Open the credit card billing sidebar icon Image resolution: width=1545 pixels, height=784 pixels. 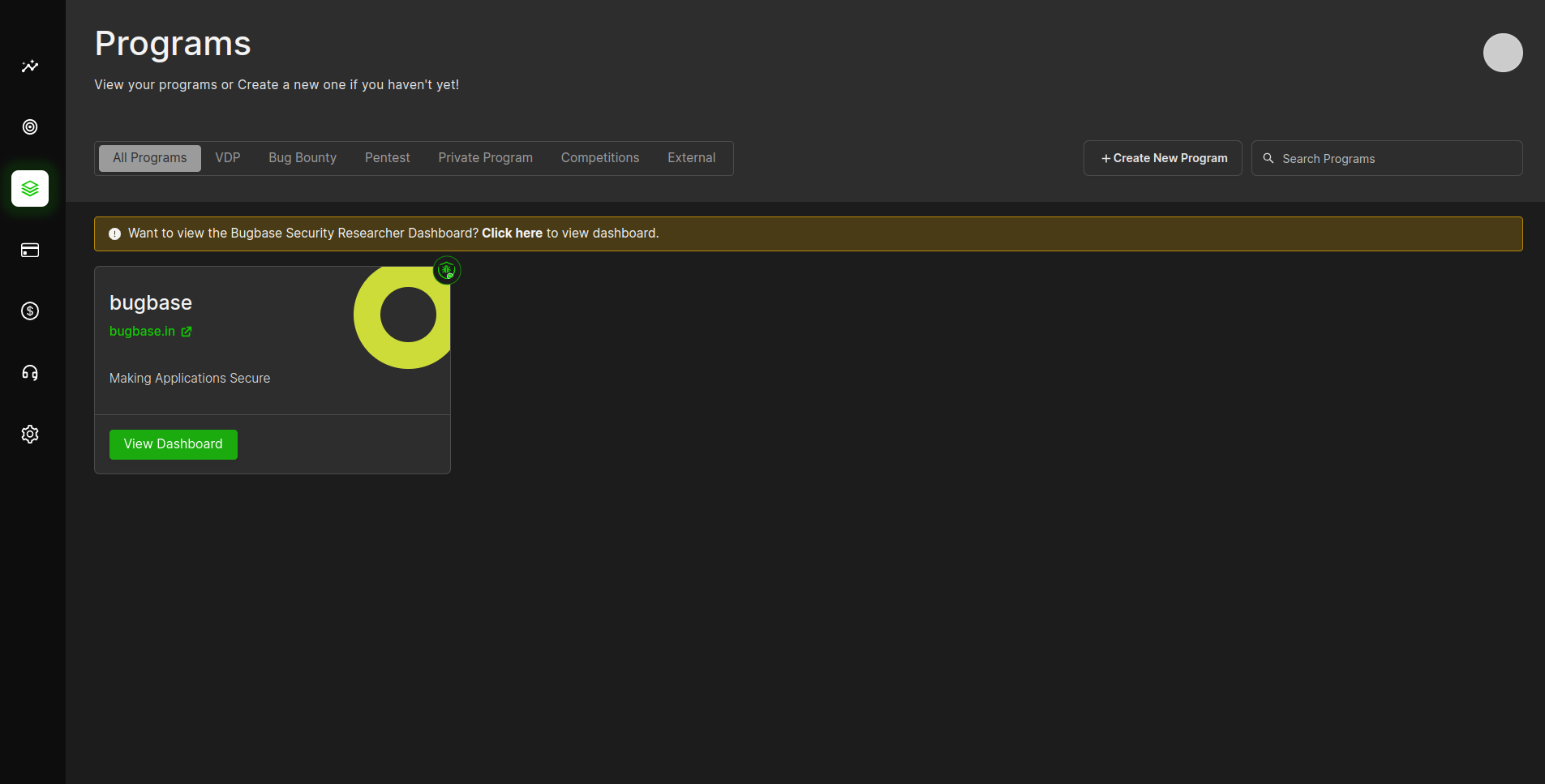(x=30, y=250)
